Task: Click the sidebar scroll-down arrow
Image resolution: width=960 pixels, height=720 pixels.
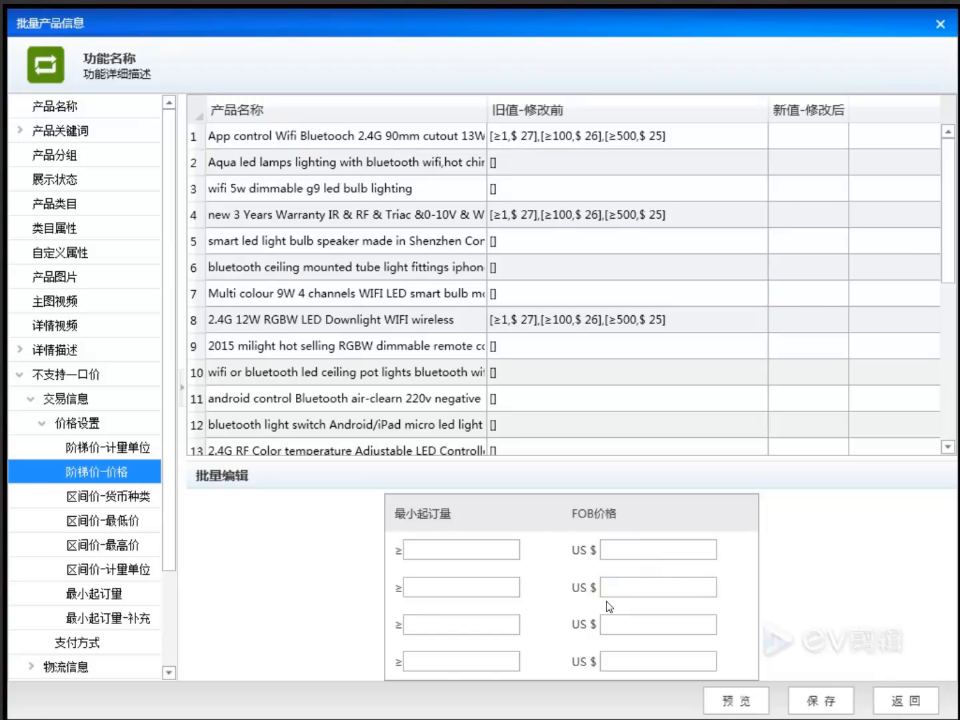Action: coord(169,672)
